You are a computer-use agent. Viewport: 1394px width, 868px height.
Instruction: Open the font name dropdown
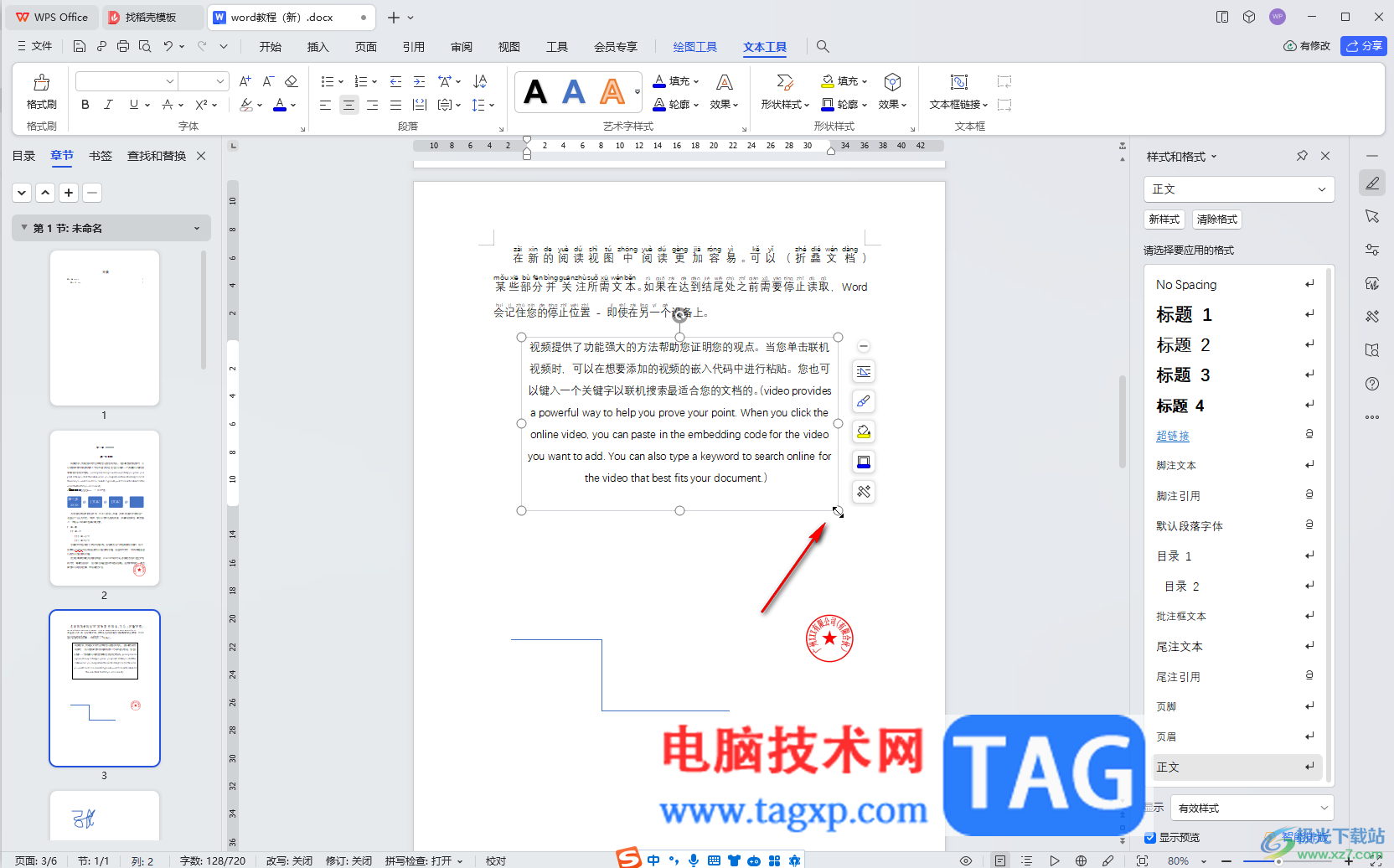170,81
